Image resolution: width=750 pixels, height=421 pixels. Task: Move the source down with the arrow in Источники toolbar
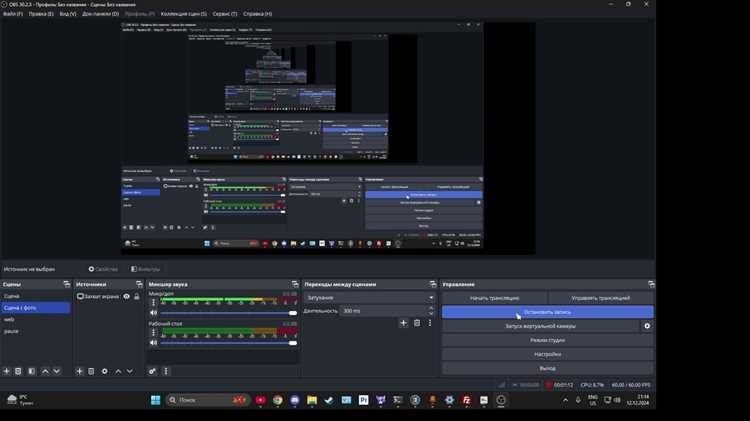coord(130,371)
